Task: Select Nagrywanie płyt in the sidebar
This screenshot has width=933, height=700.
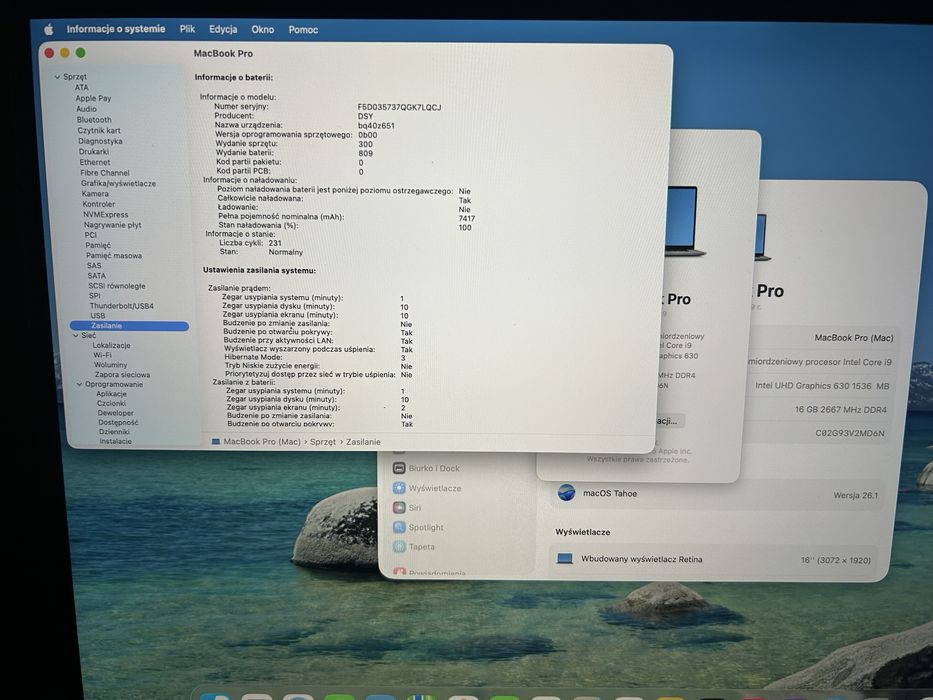Action: (112, 225)
